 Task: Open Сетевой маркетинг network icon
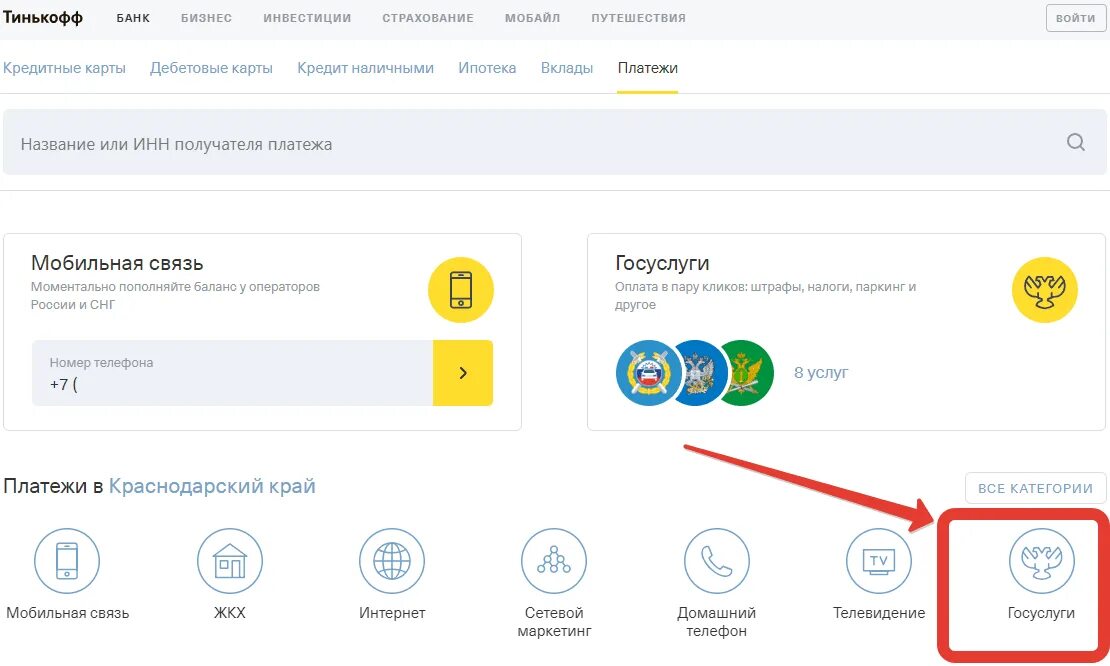click(x=554, y=561)
